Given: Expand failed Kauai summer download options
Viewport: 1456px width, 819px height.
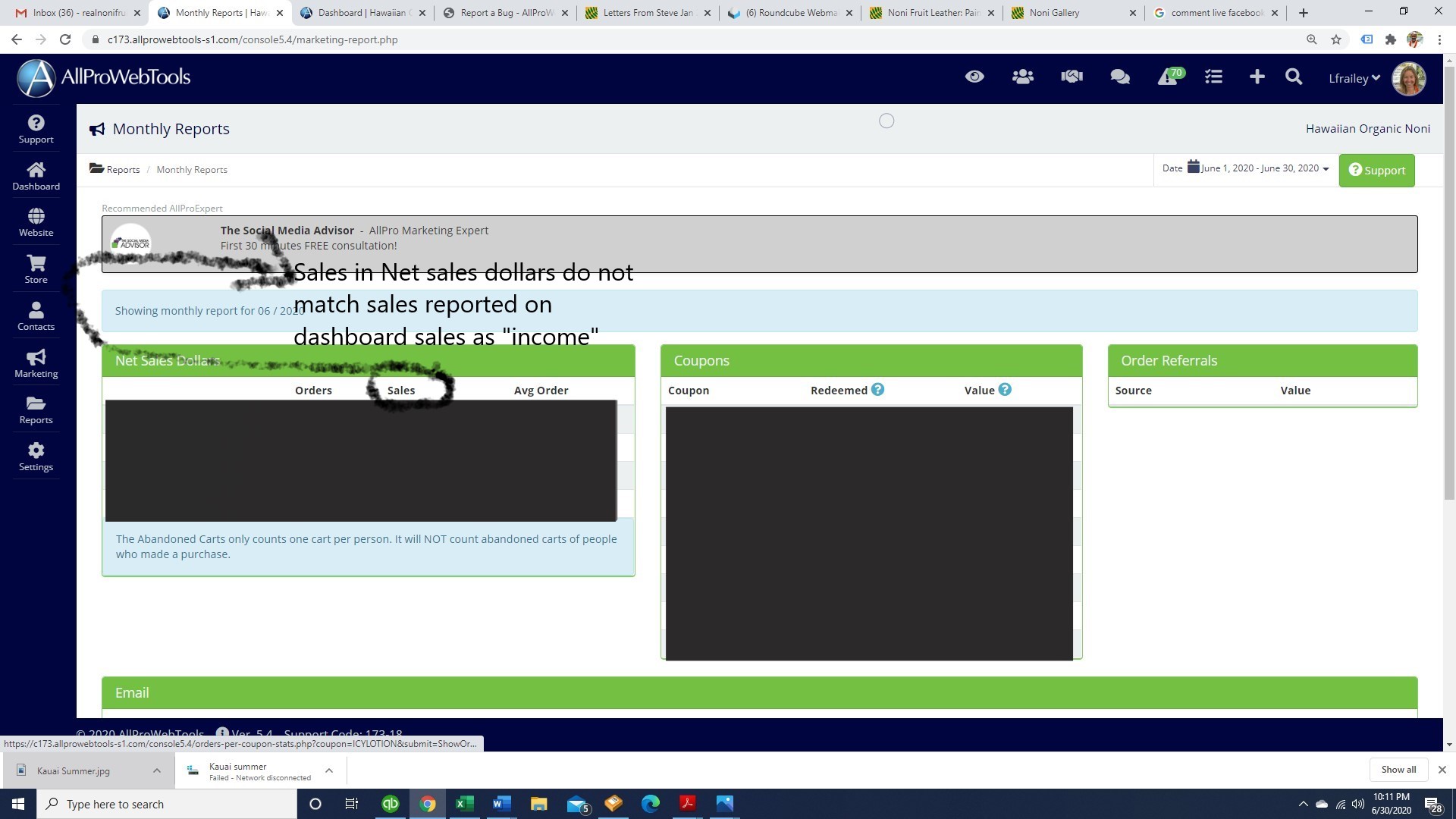Looking at the screenshot, I should point(329,770).
